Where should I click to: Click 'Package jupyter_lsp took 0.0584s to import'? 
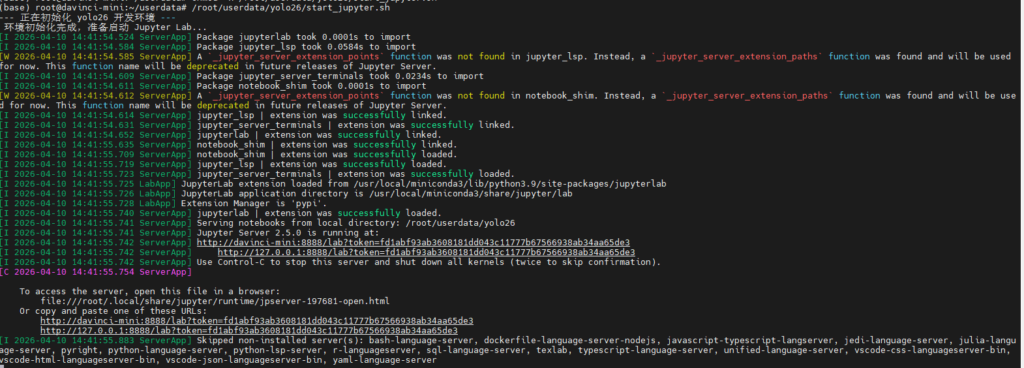[306, 47]
